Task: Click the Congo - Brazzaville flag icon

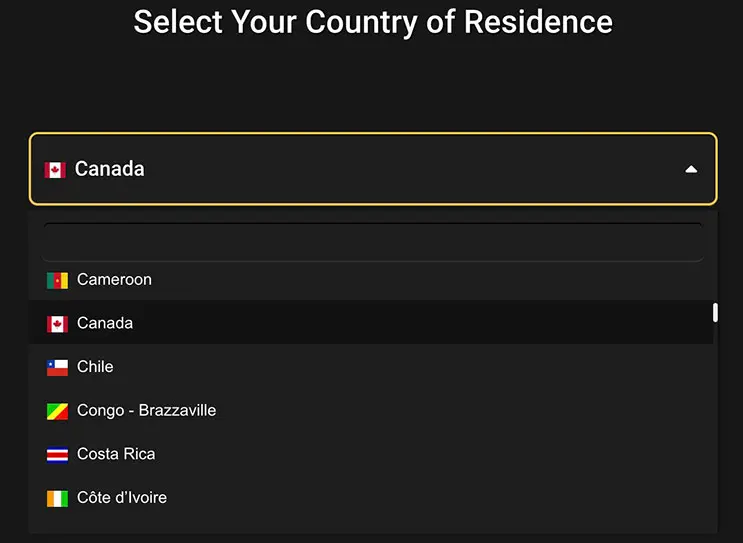Action: point(57,411)
